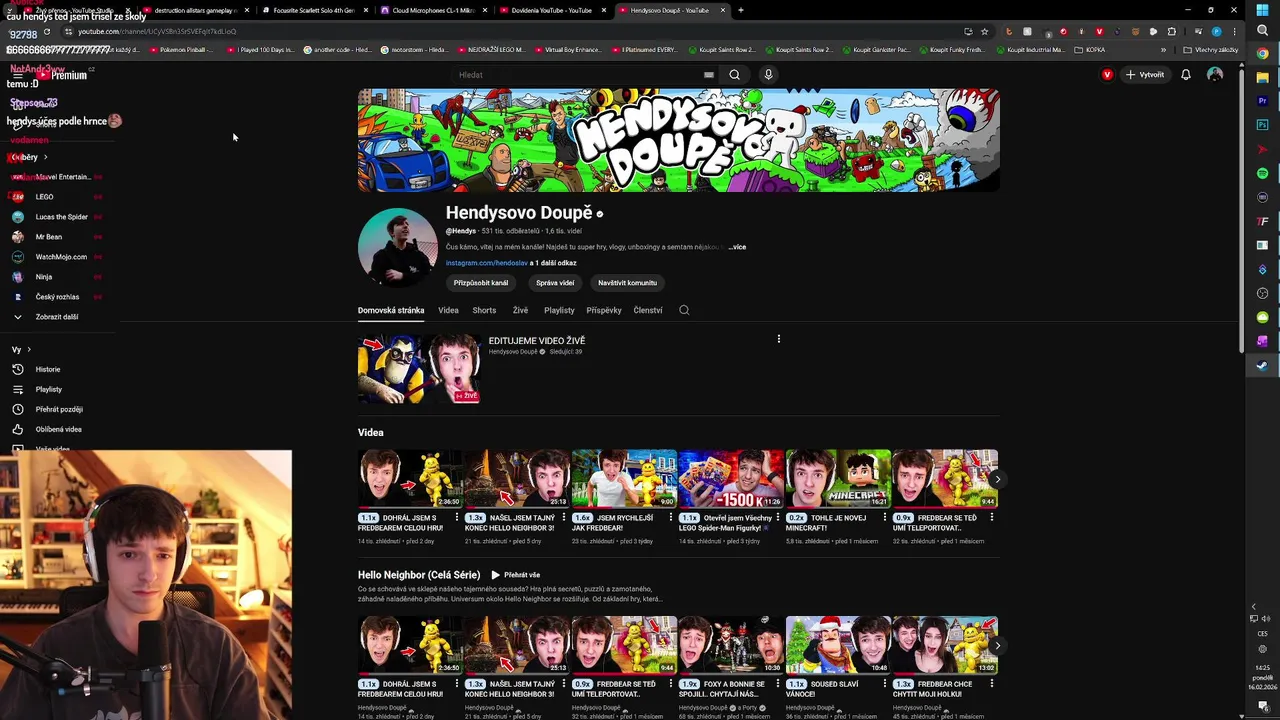
Task: Open the FOXY A BONNIE SE SPOJILI video thumbnail
Action: click(x=731, y=645)
